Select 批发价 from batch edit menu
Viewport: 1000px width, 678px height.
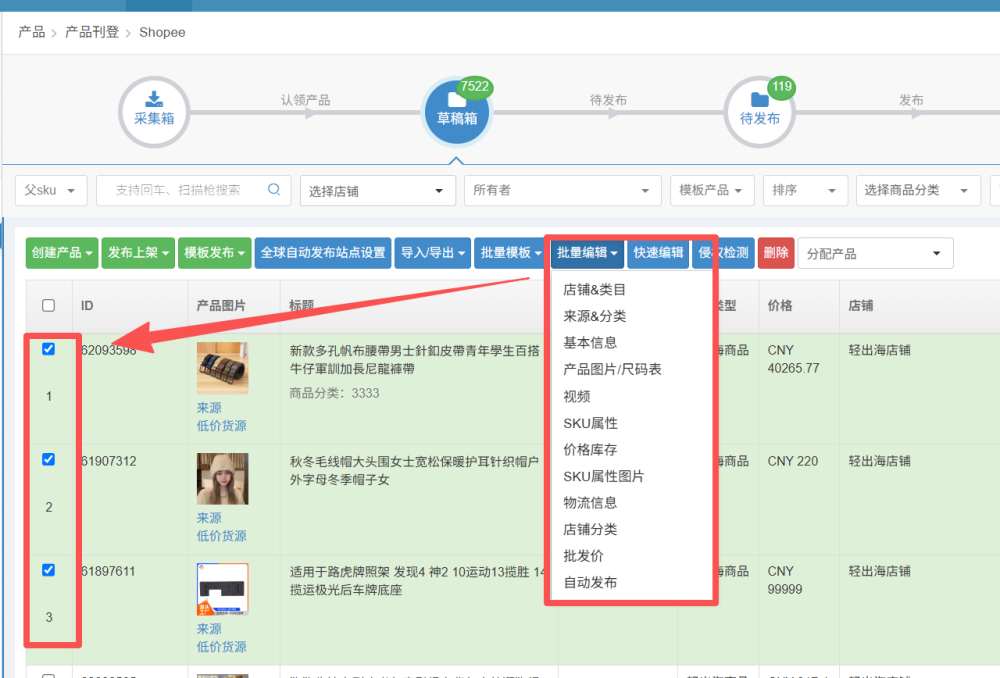coord(583,556)
